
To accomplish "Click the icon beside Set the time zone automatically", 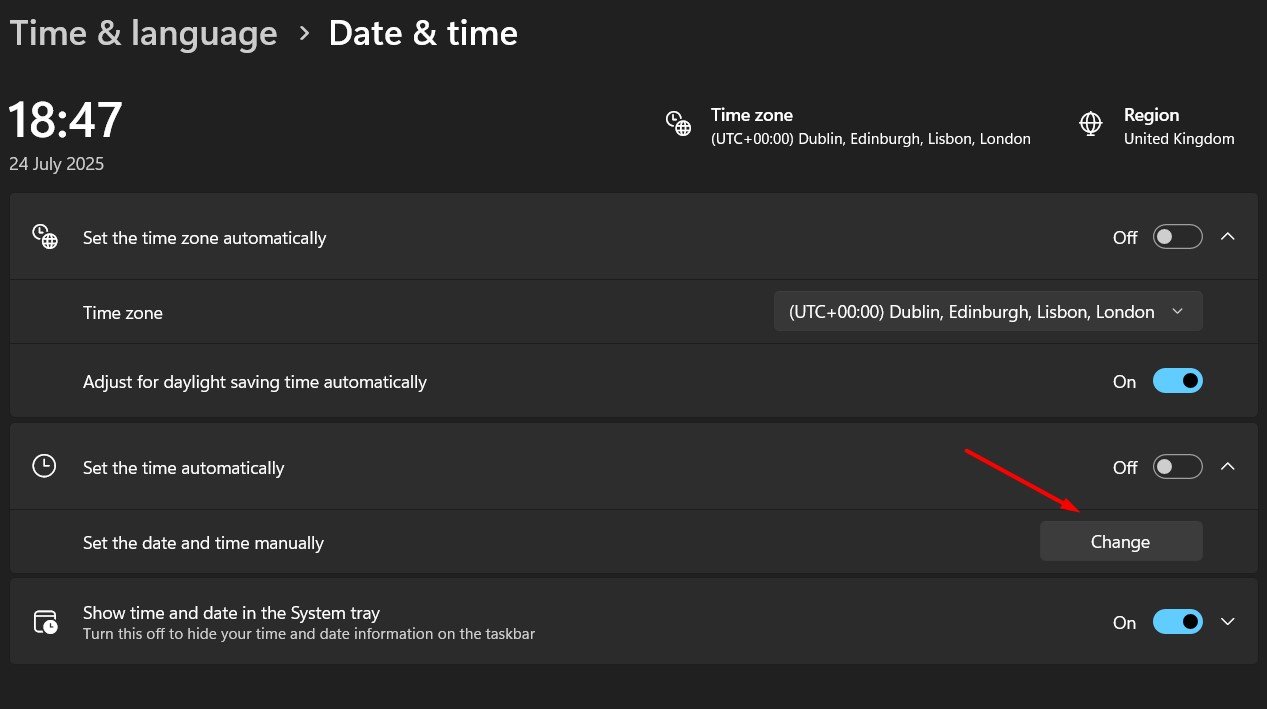I will tap(44, 237).
